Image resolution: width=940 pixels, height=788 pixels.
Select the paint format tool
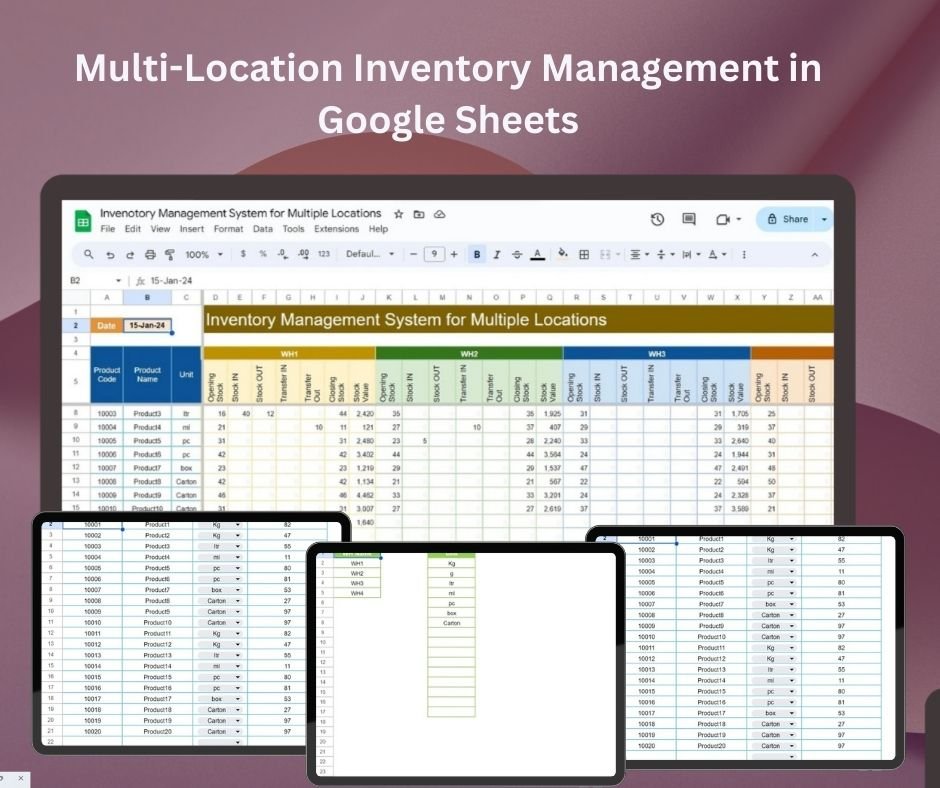coord(170,255)
